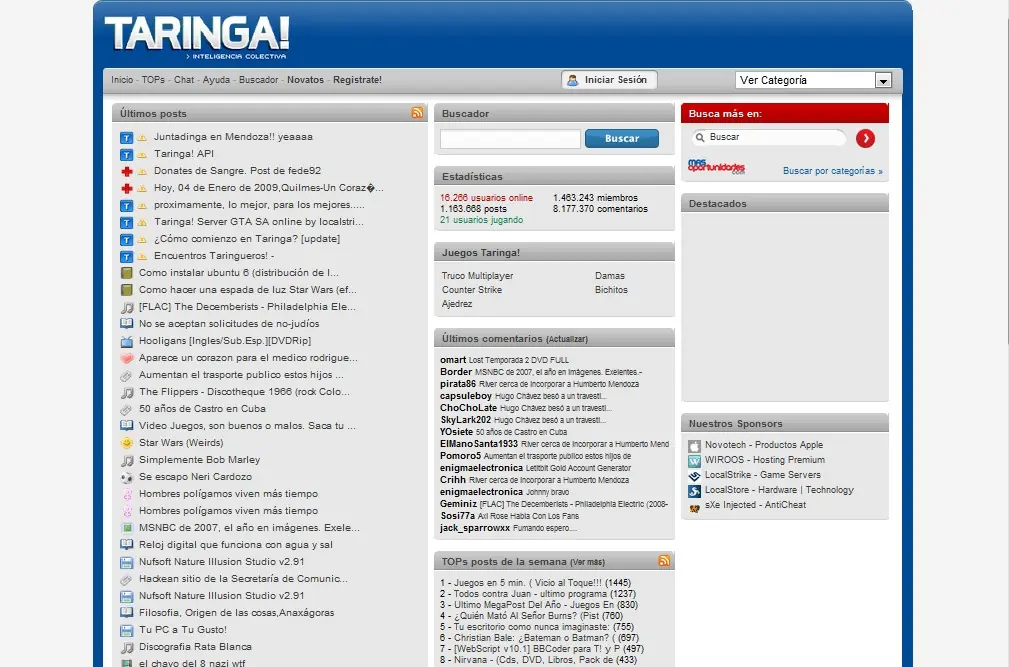Click the tag icon beside 50 años de Castro
This screenshot has width=1009, height=667.
tap(127, 410)
